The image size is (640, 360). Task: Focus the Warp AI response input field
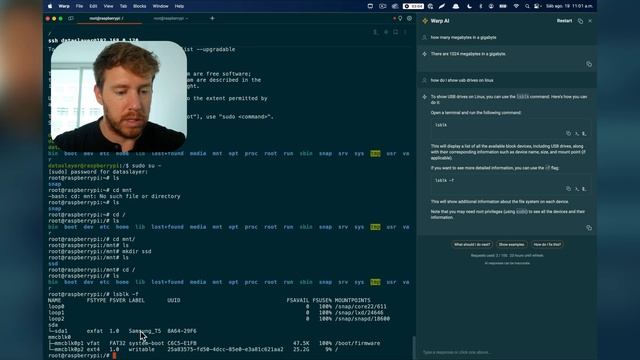(506, 352)
